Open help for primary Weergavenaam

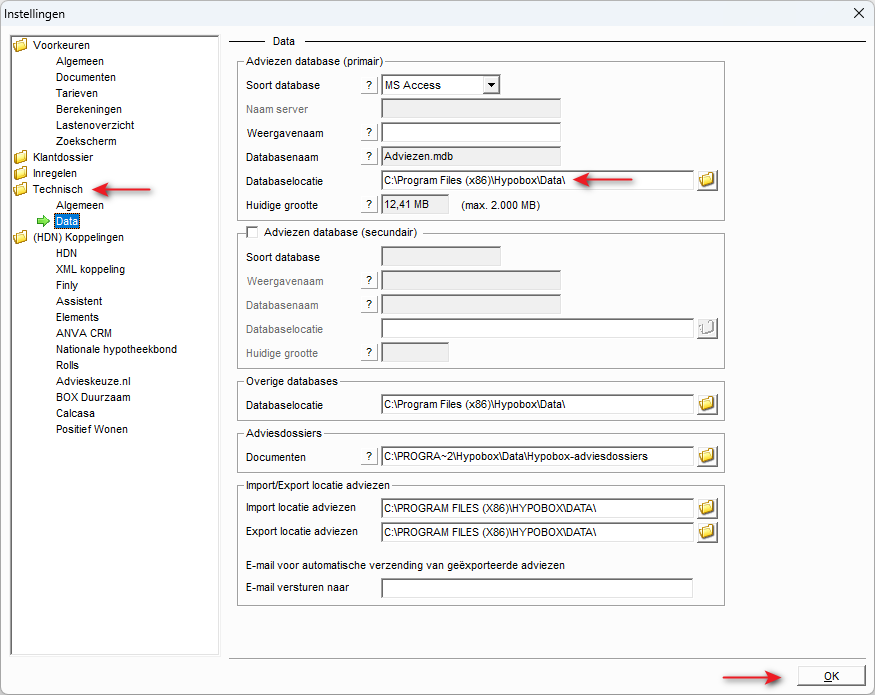click(x=369, y=132)
